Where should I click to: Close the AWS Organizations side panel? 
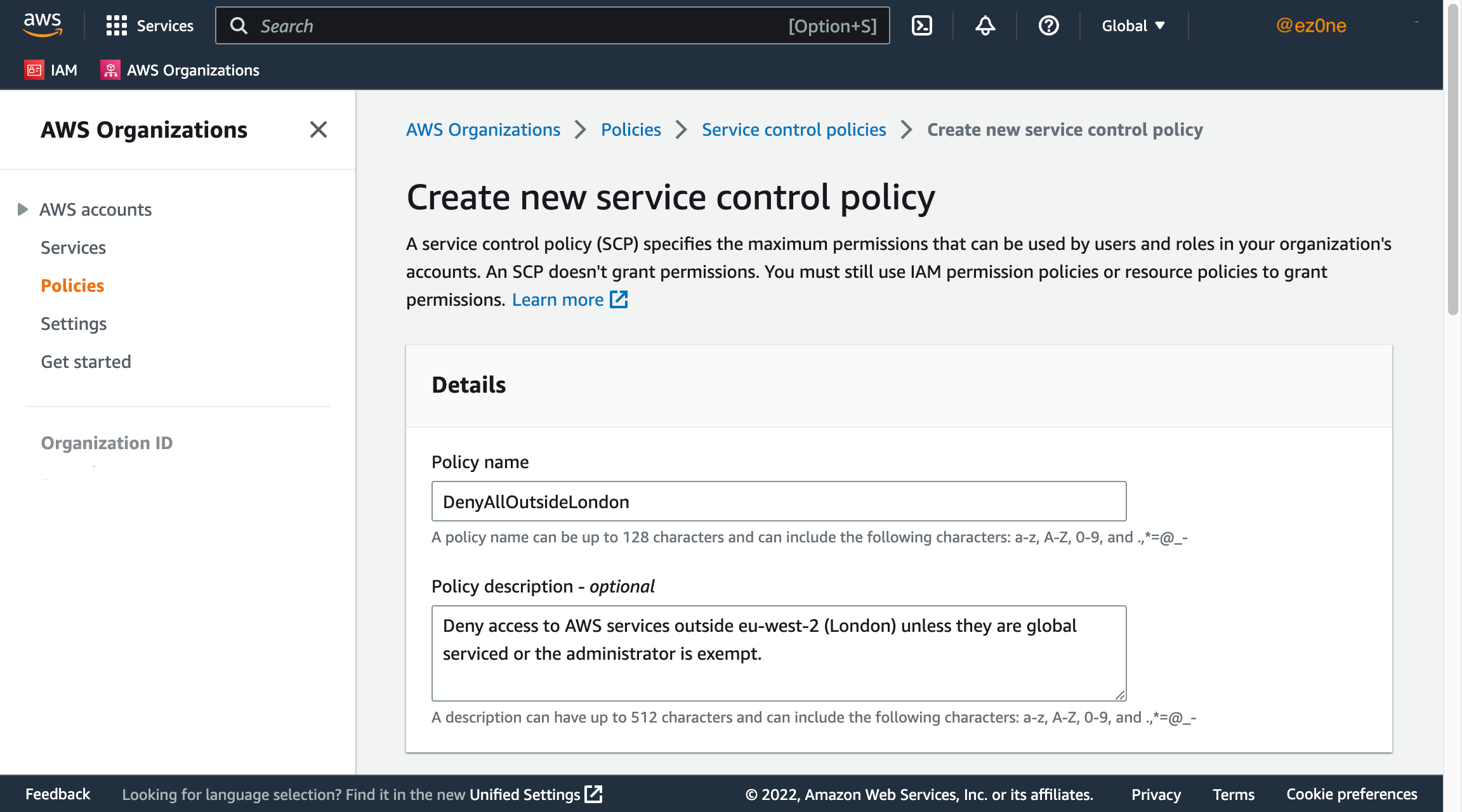tap(318, 129)
